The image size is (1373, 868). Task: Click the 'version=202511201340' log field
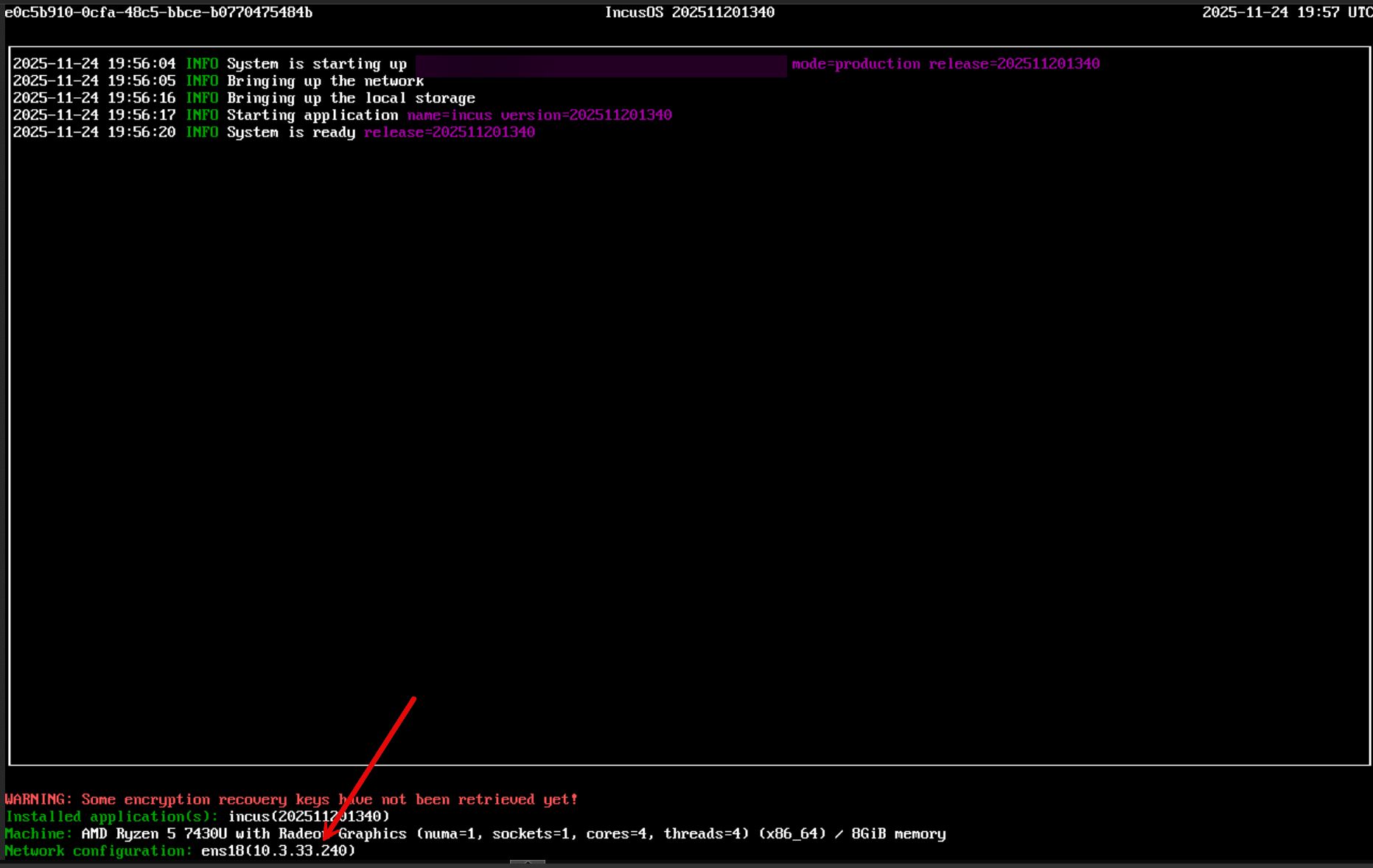[x=587, y=115]
